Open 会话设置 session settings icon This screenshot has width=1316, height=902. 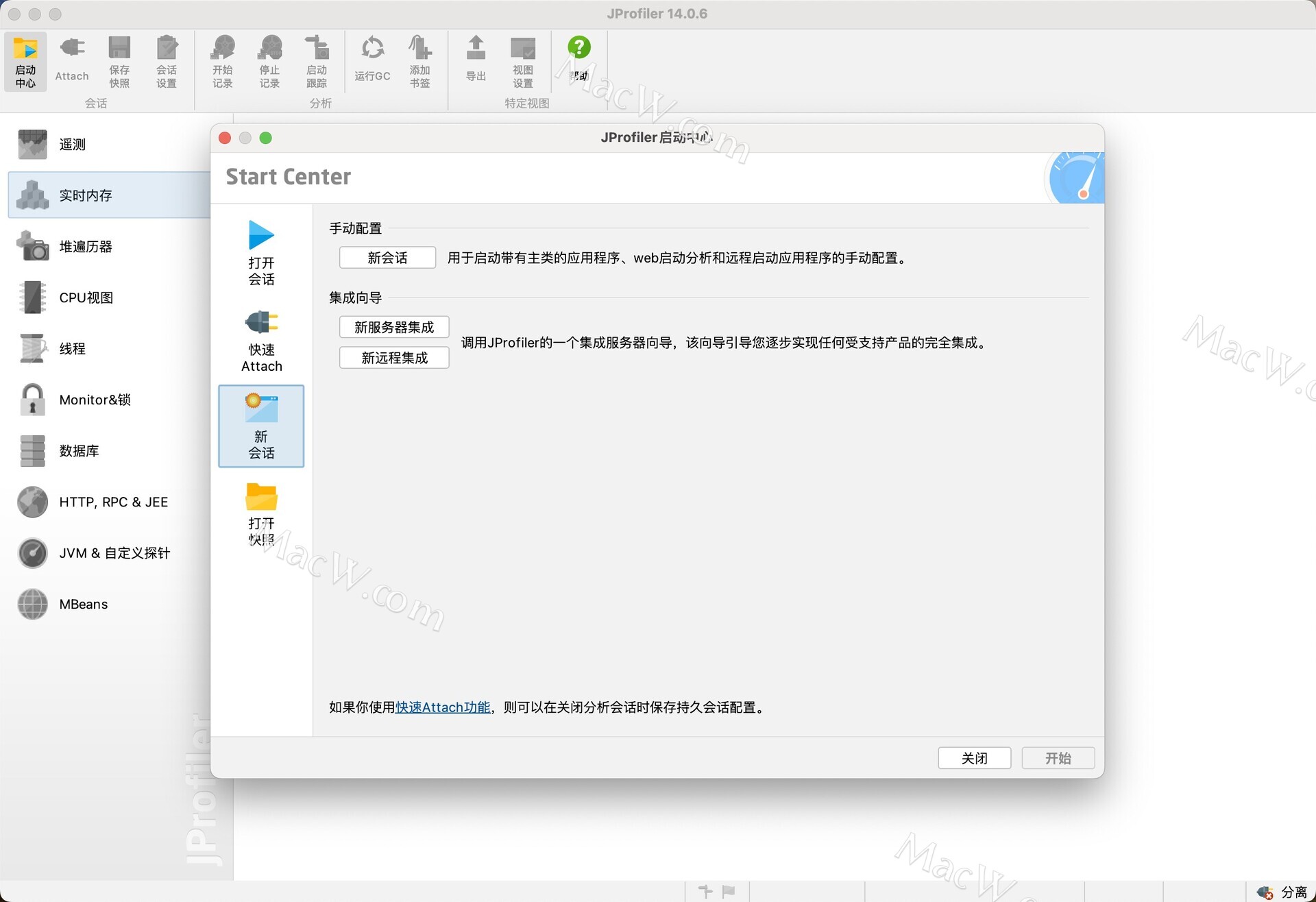click(167, 62)
